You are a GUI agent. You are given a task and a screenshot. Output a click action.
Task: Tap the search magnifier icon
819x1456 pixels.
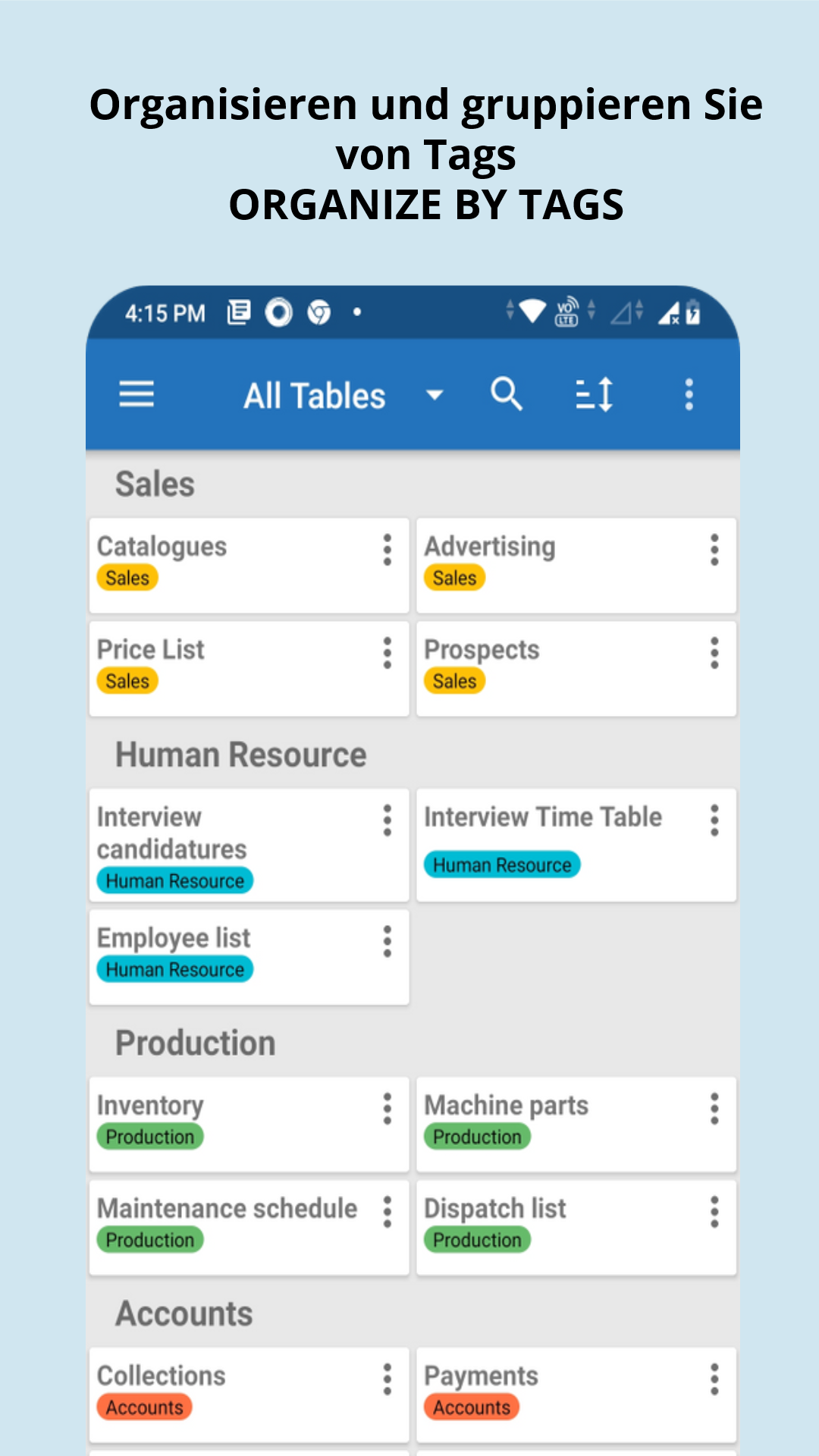507,394
